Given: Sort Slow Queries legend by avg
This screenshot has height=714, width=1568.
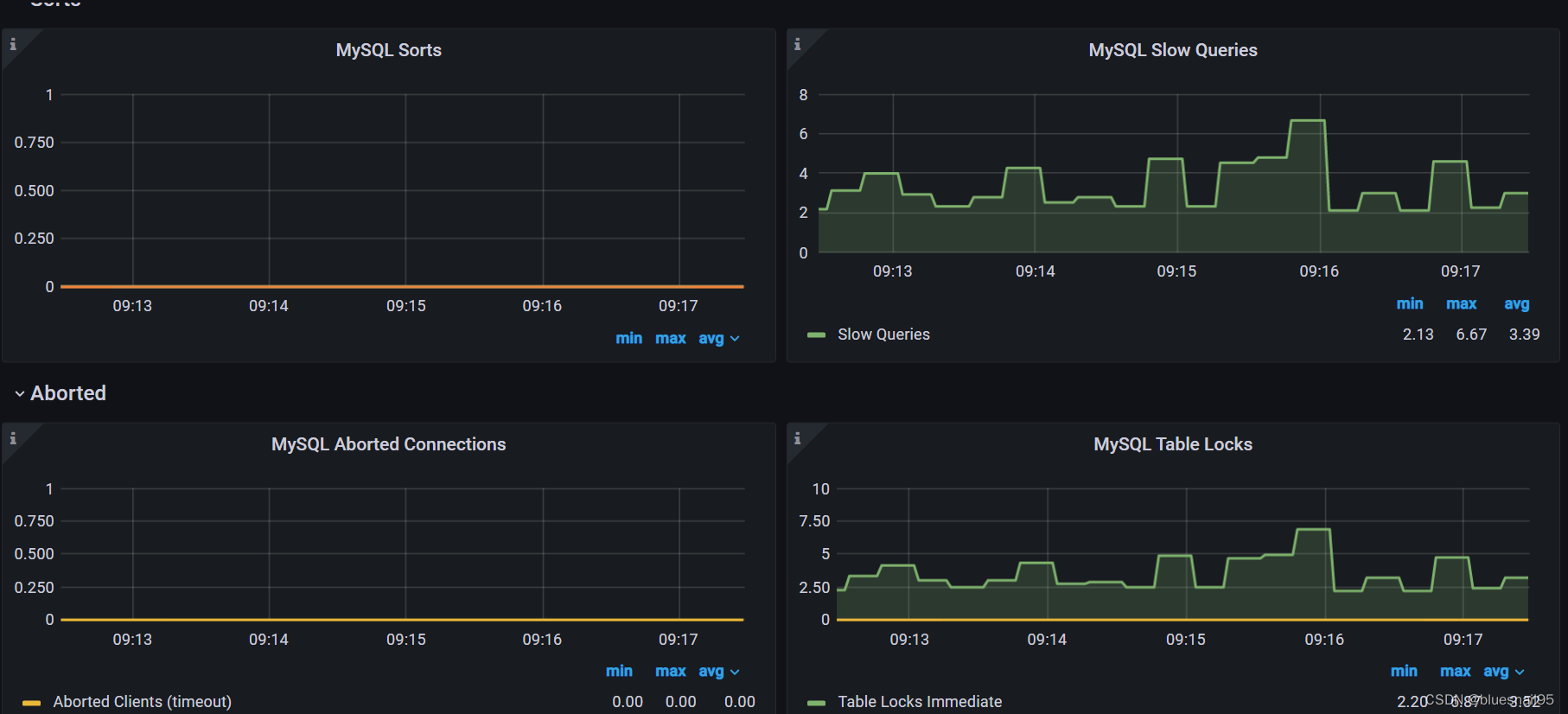Looking at the screenshot, I should [x=1516, y=303].
